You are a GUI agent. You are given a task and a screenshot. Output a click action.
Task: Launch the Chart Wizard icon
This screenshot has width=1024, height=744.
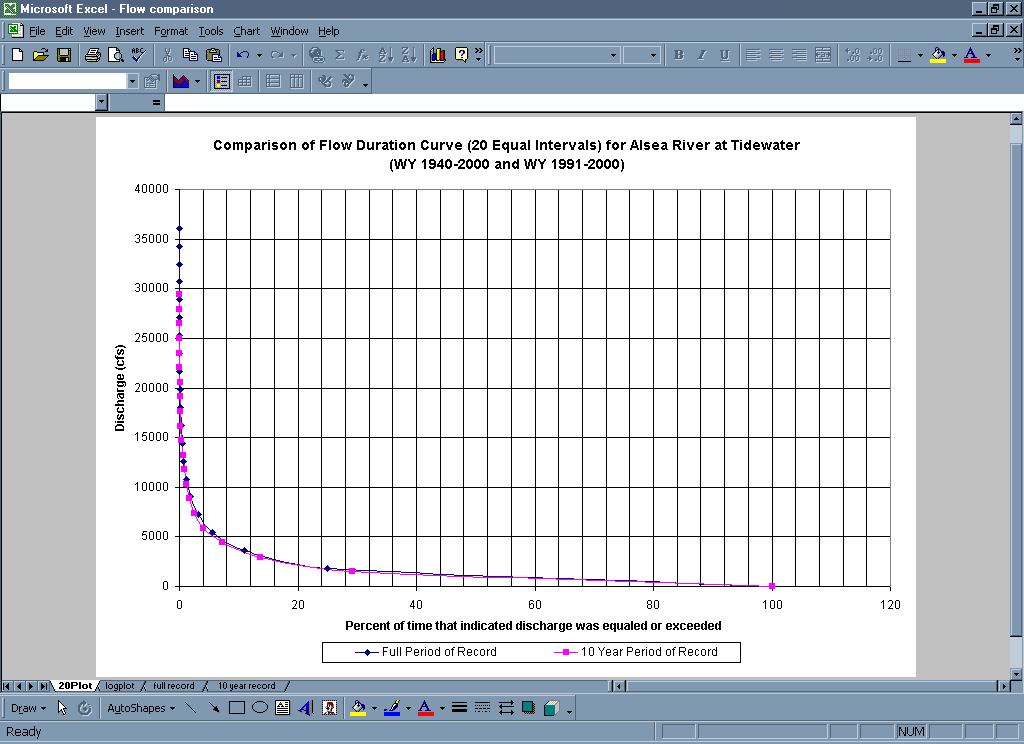click(x=437, y=55)
